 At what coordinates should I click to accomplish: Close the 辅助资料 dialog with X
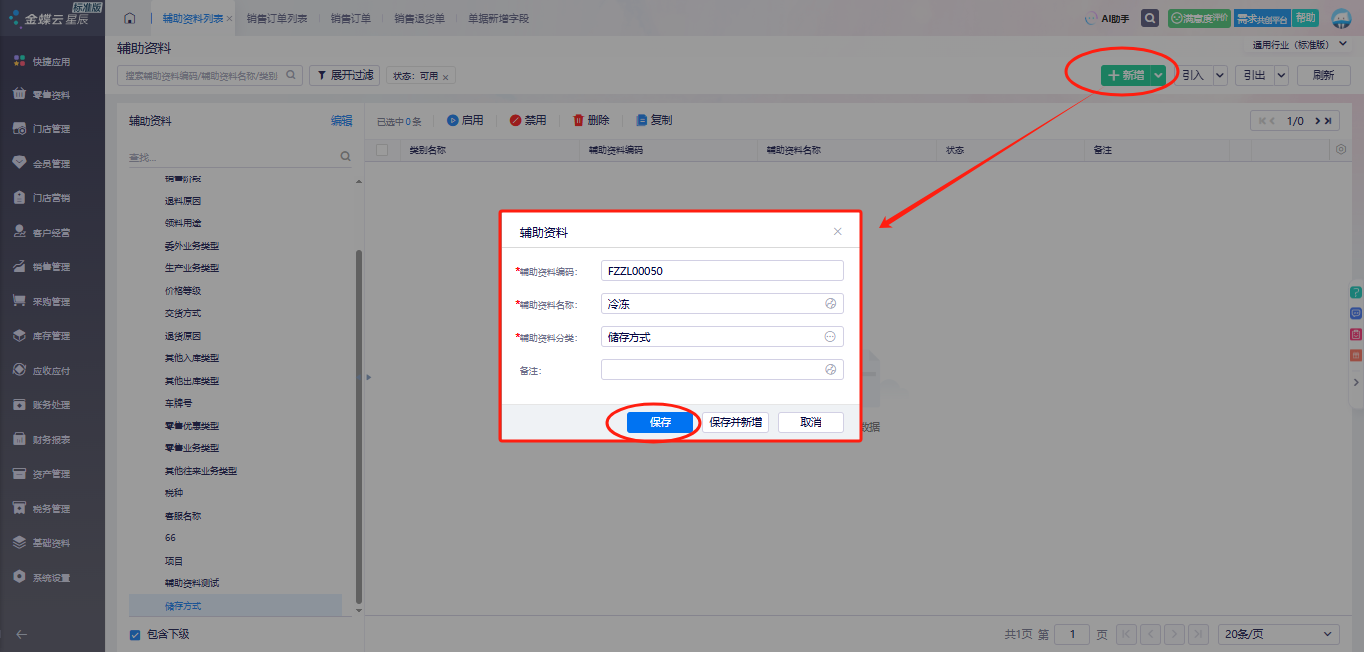click(x=838, y=232)
